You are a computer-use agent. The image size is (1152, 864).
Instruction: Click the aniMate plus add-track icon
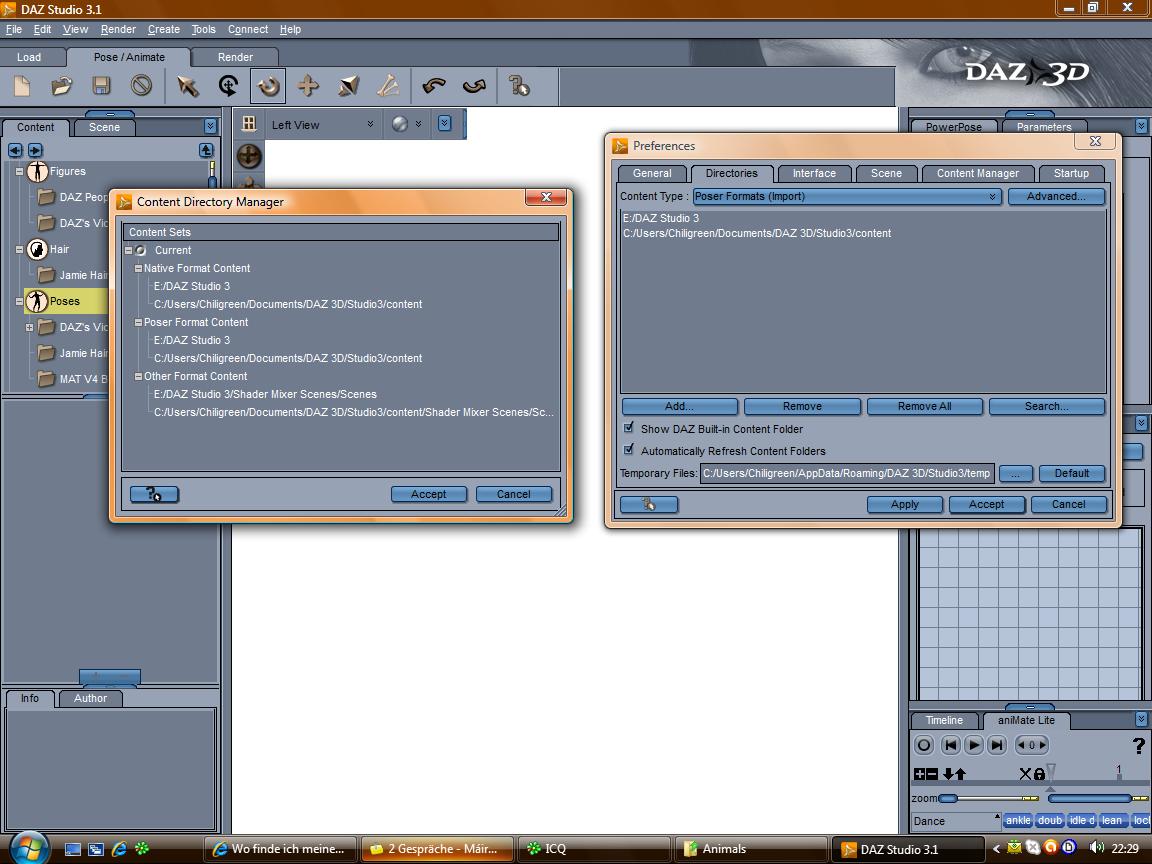tap(919, 774)
